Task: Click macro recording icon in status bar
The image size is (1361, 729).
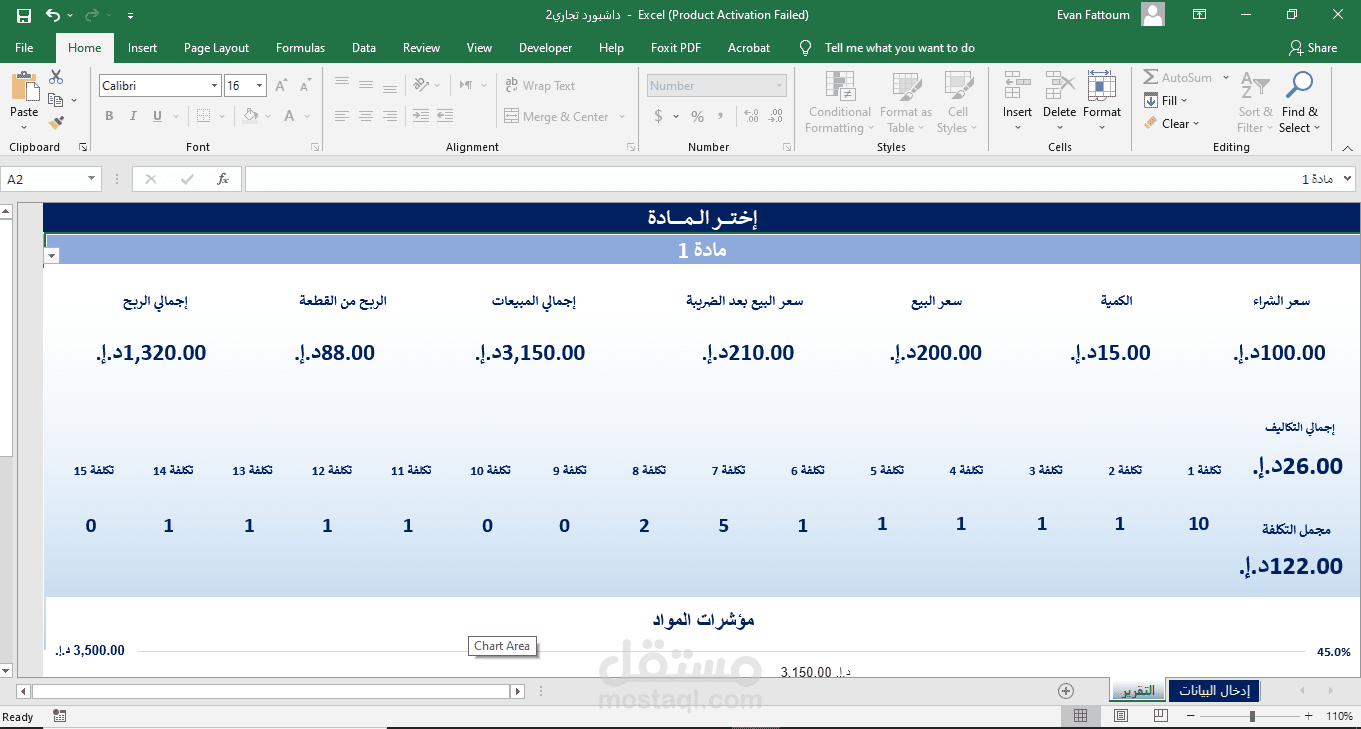Action: pos(60,716)
